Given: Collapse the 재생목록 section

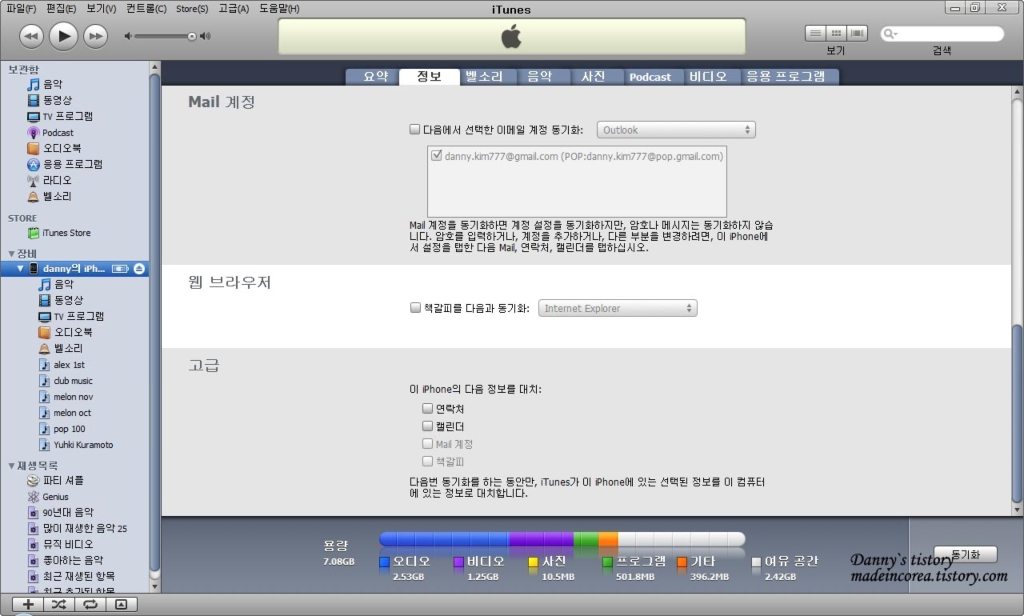Looking at the screenshot, I should (x=11, y=466).
